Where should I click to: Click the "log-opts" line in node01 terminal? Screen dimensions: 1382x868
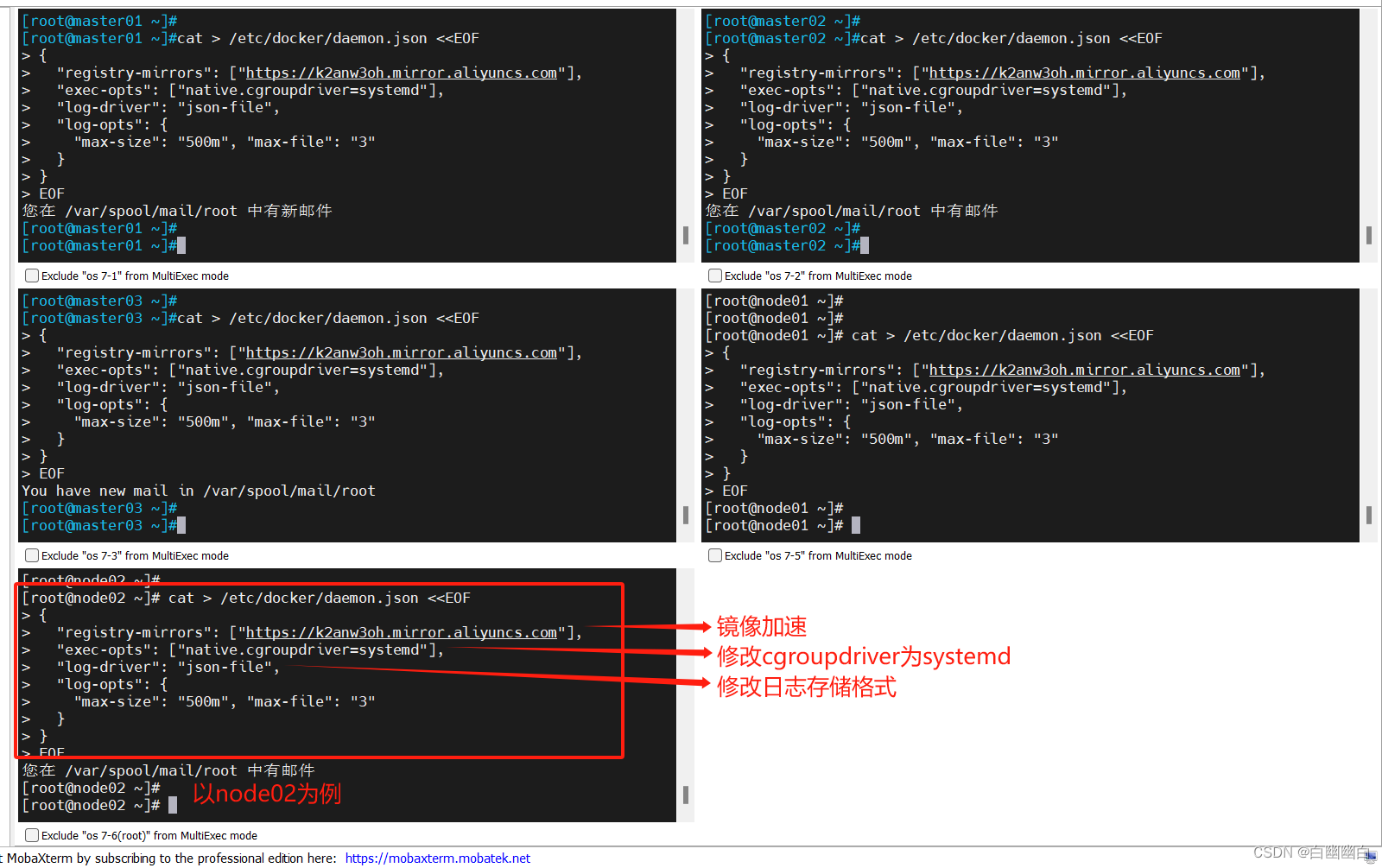[x=778, y=421]
